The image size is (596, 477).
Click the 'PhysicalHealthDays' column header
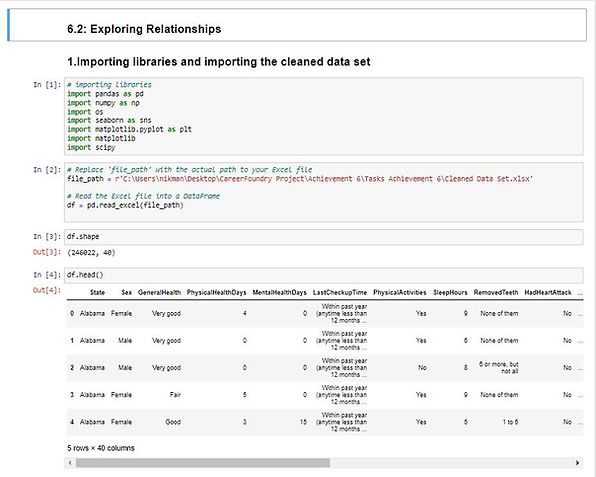(217, 292)
